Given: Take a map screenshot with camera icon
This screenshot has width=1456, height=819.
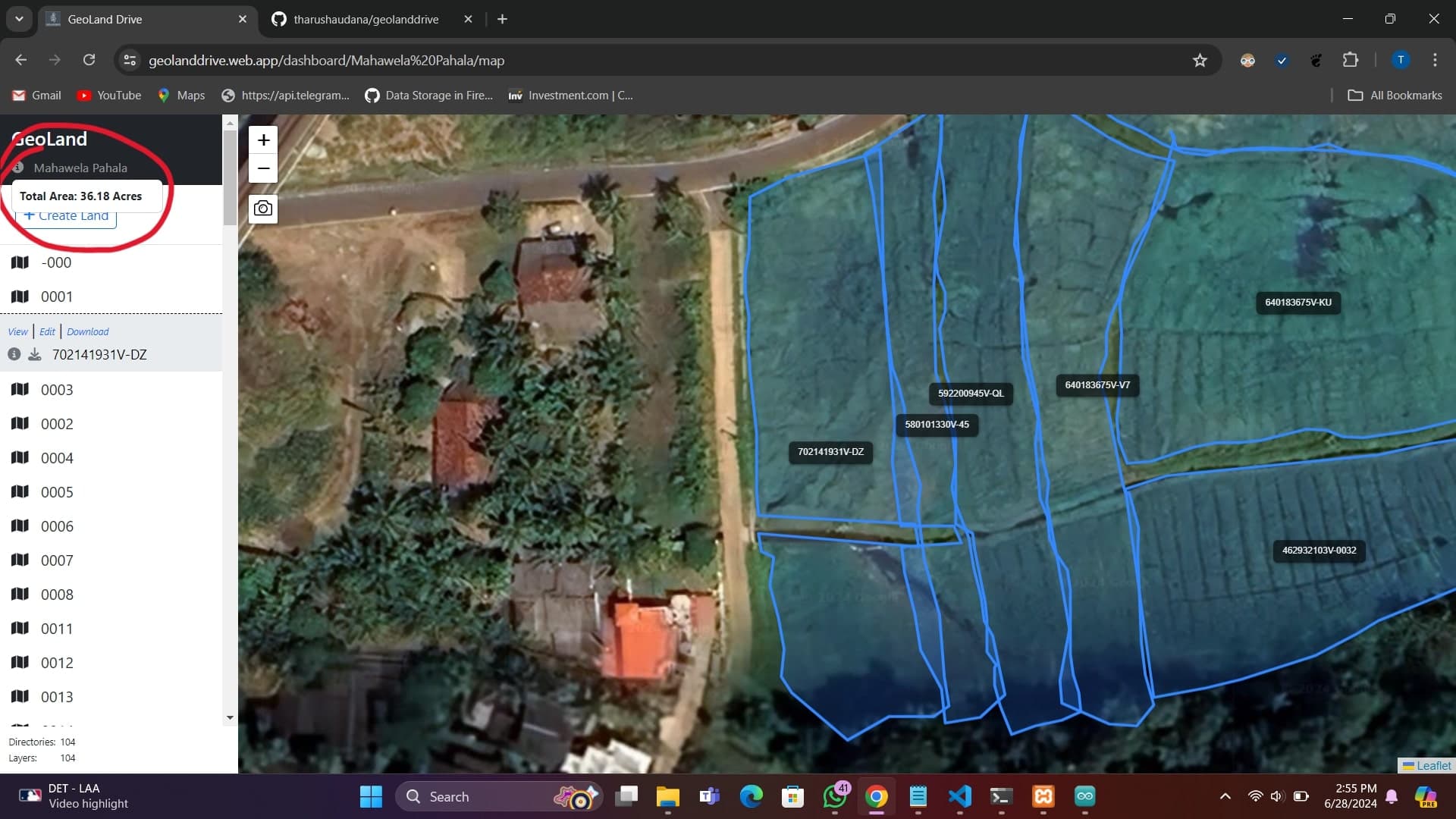Looking at the screenshot, I should point(263,209).
